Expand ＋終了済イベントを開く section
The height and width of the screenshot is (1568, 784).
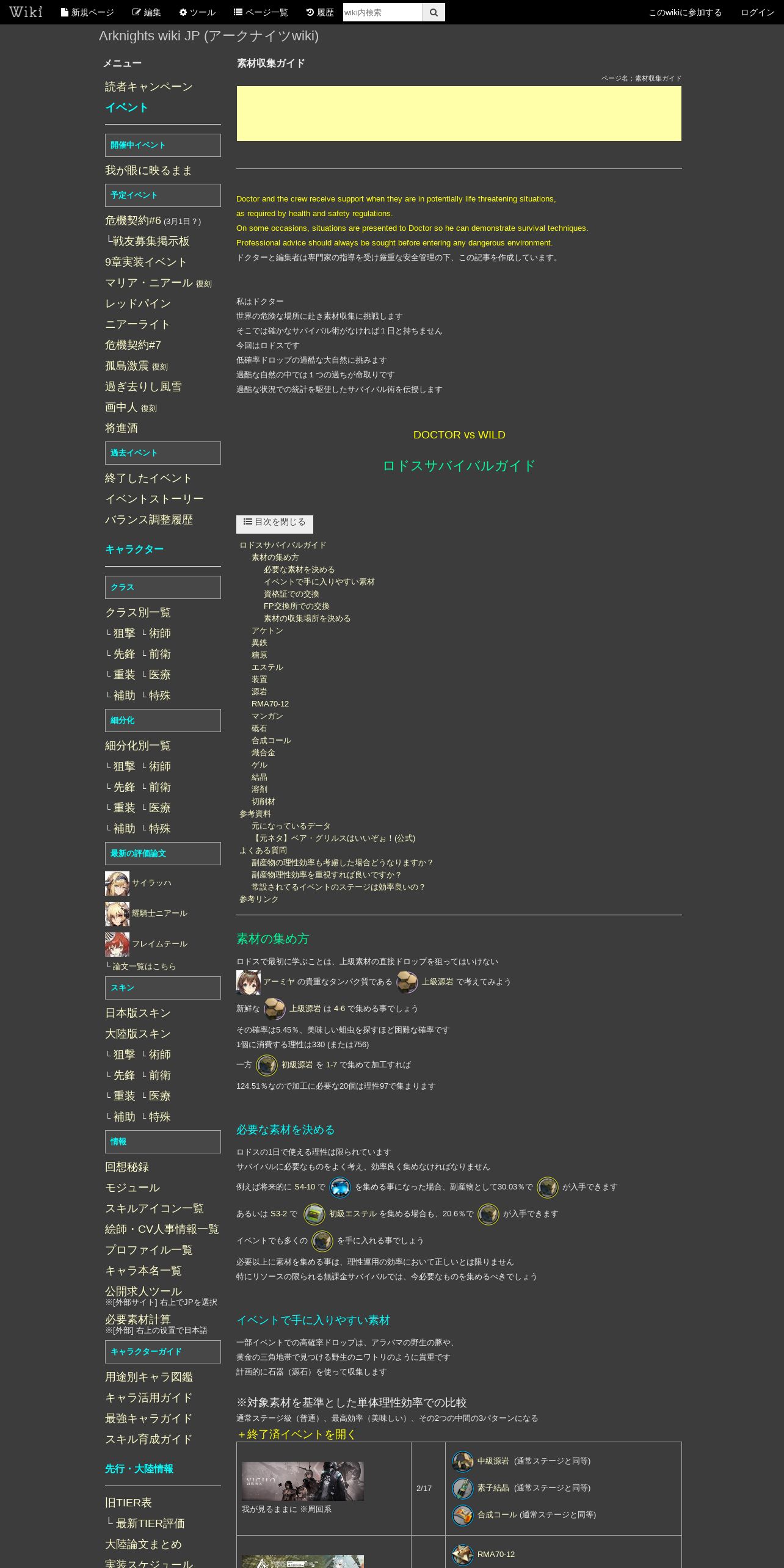(x=296, y=1434)
